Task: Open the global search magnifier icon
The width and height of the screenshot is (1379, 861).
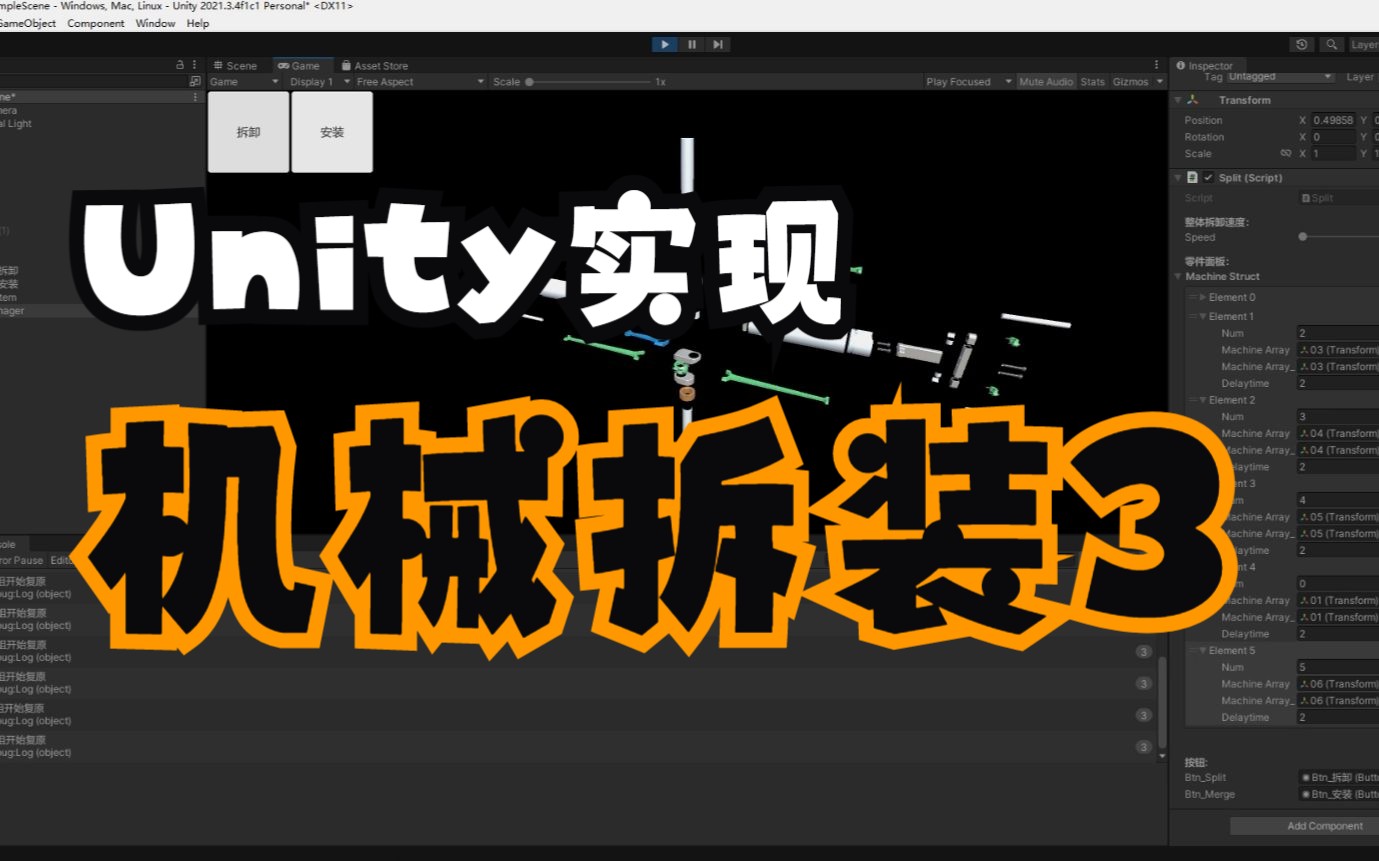Action: click(x=1331, y=44)
